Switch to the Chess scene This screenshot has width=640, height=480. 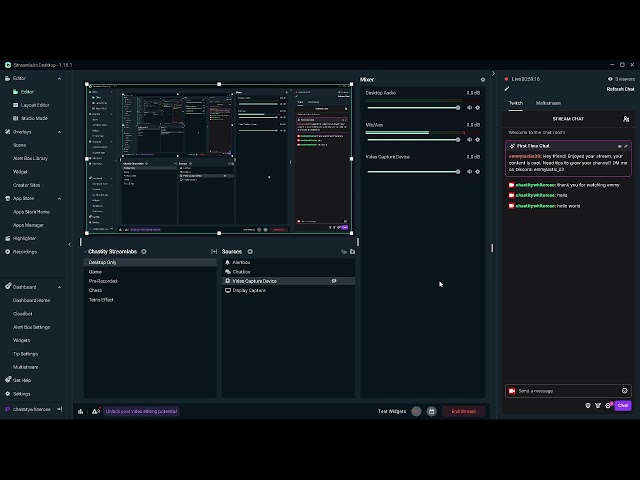click(150, 290)
